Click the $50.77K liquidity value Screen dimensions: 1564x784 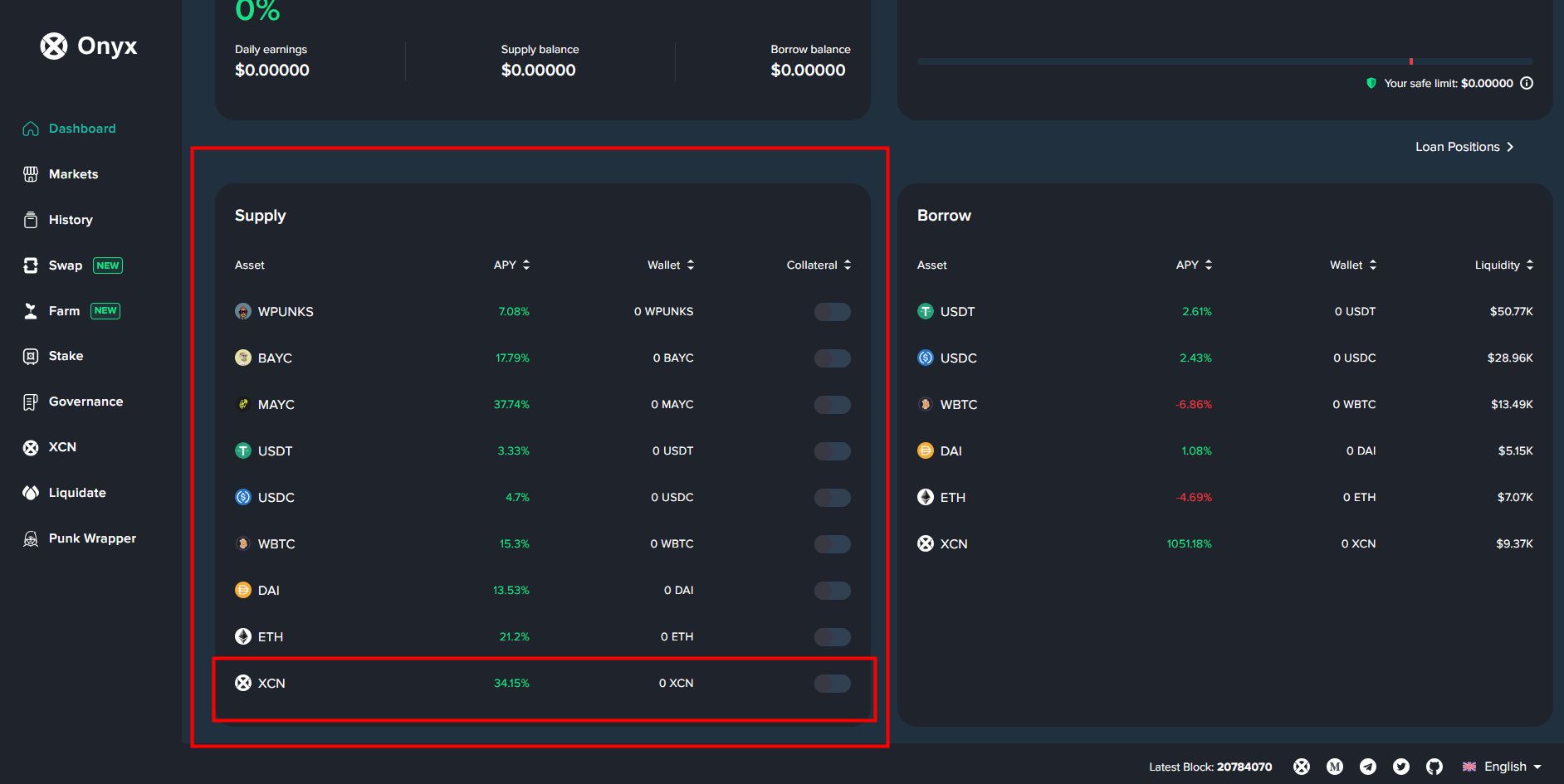(1512, 312)
